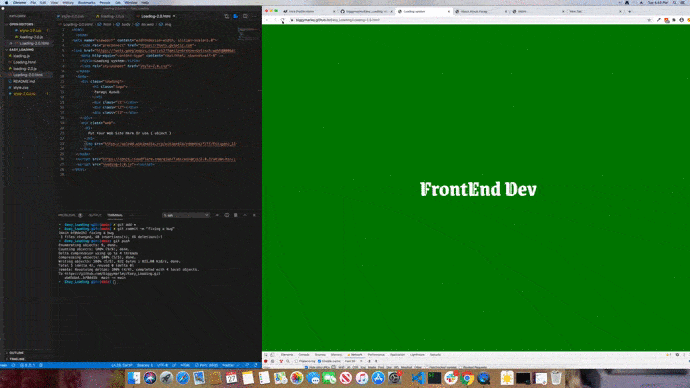The width and height of the screenshot is (690, 388).
Task: Expand the TIMELINE section in the sidebar
Action: tap(17, 359)
